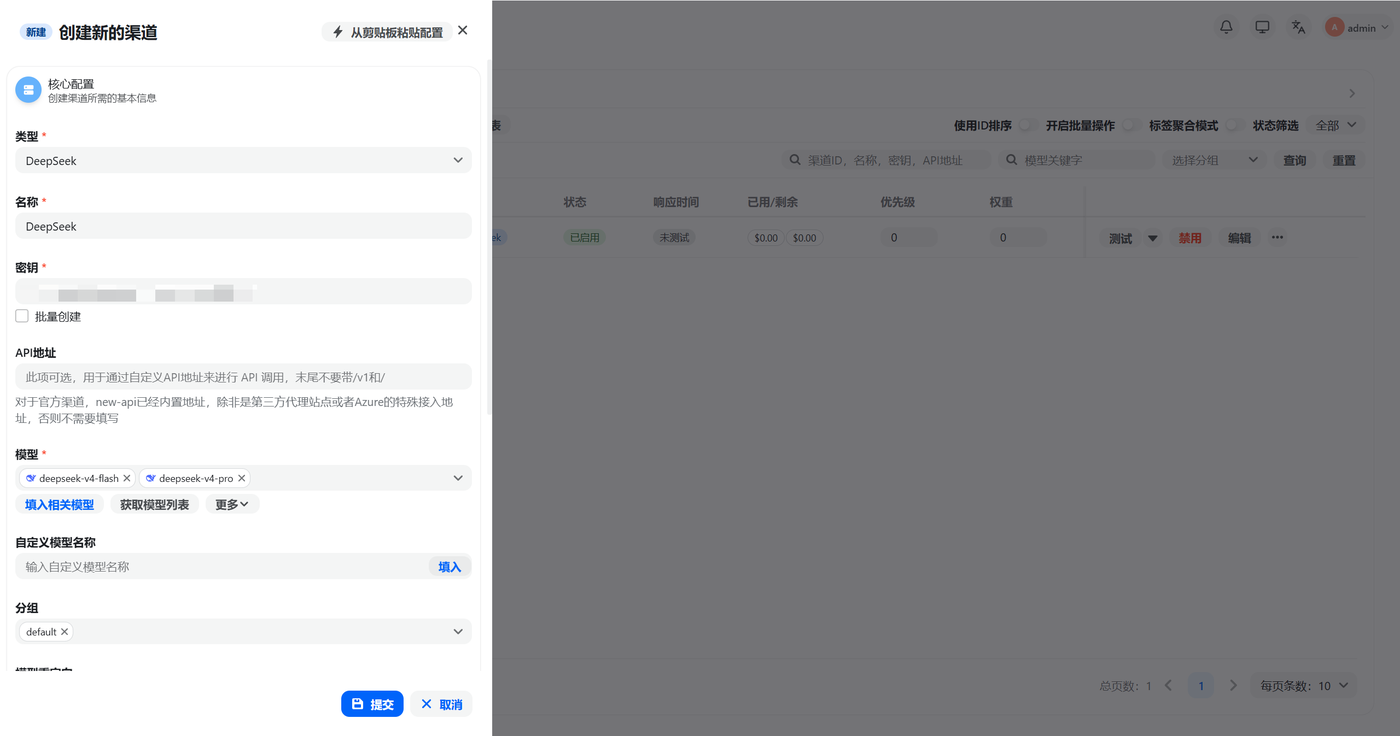Toggle the 使用ID排序 switch

pos(1028,126)
